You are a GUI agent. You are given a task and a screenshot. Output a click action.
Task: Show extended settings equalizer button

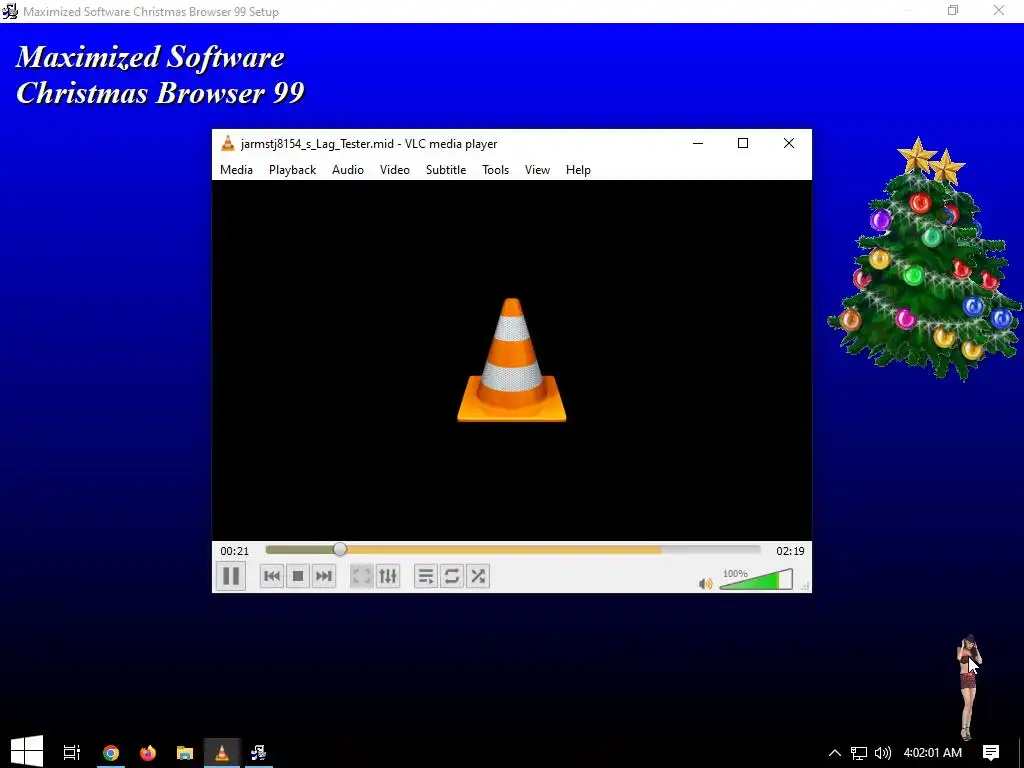pos(388,576)
